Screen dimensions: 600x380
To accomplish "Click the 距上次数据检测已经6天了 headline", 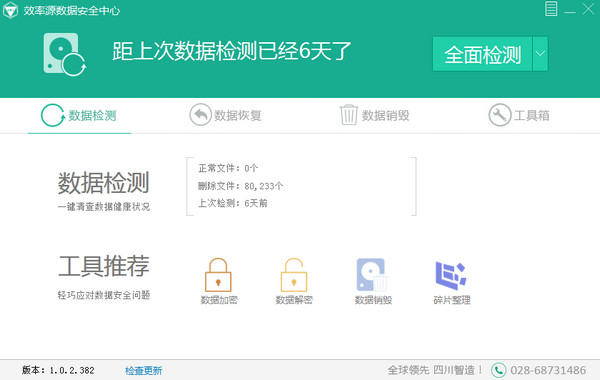I will (232, 51).
